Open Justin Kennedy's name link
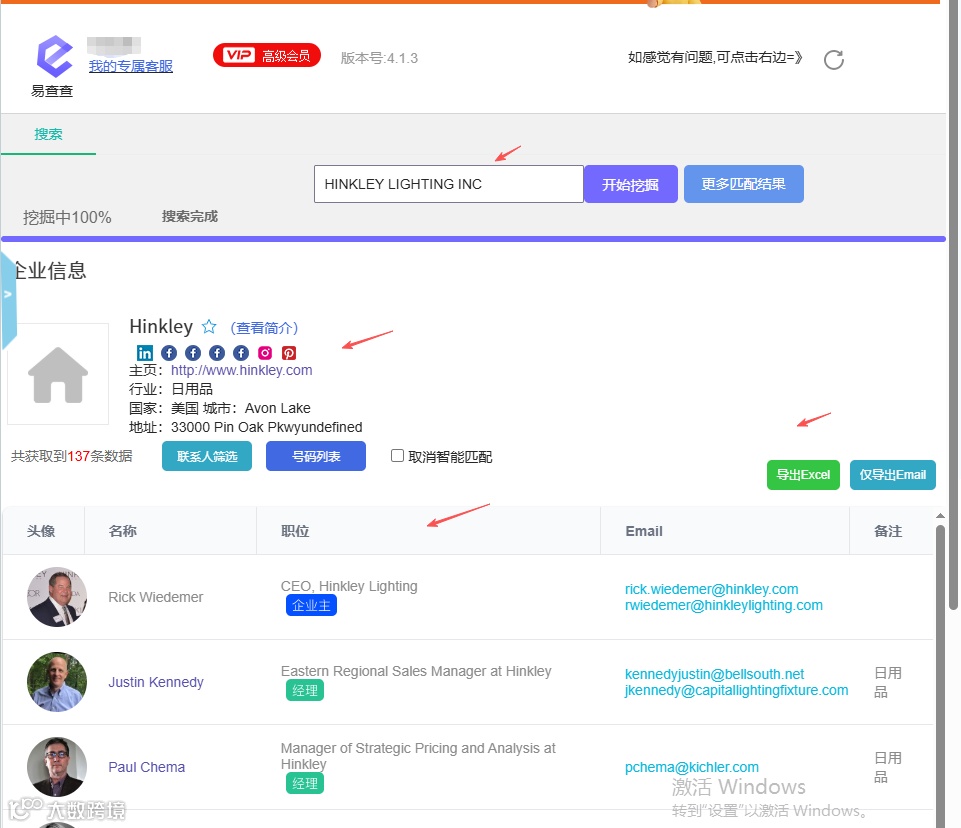The width and height of the screenshot is (961, 828). (x=156, y=682)
